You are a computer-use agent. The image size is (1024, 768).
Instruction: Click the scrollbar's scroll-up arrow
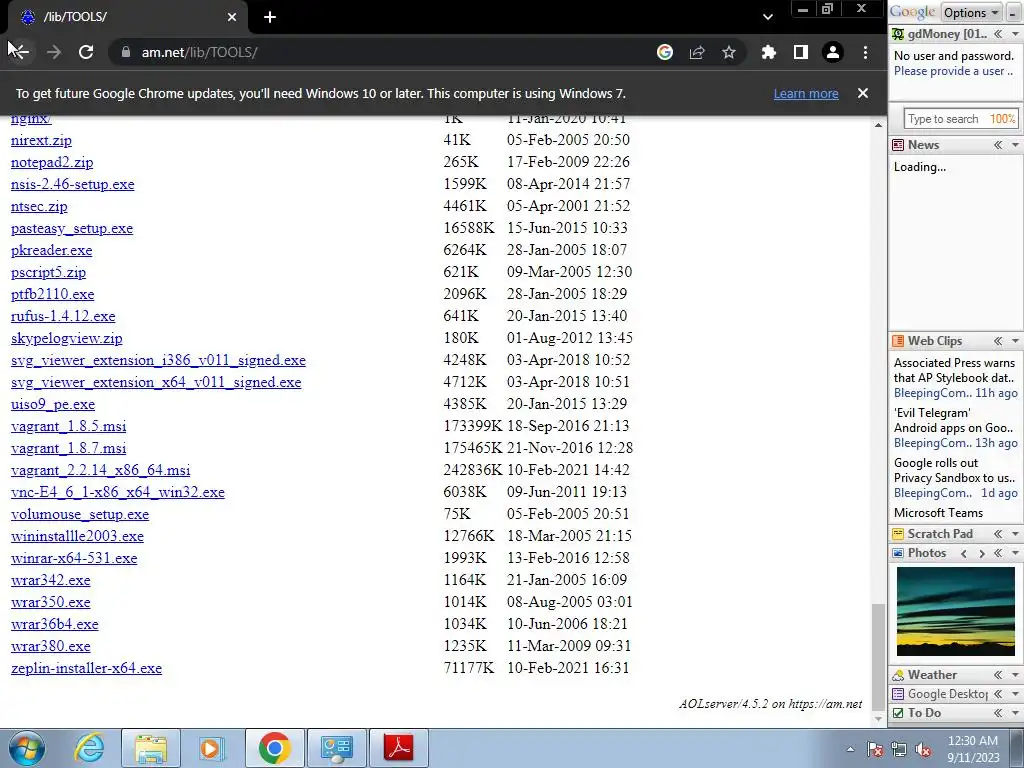(878, 125)
